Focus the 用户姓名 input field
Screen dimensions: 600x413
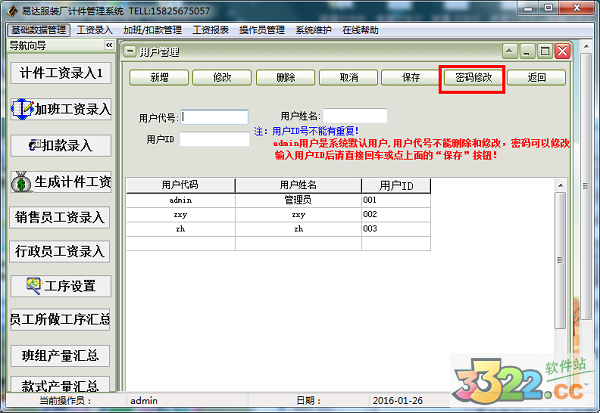click(x=355, y=116)
